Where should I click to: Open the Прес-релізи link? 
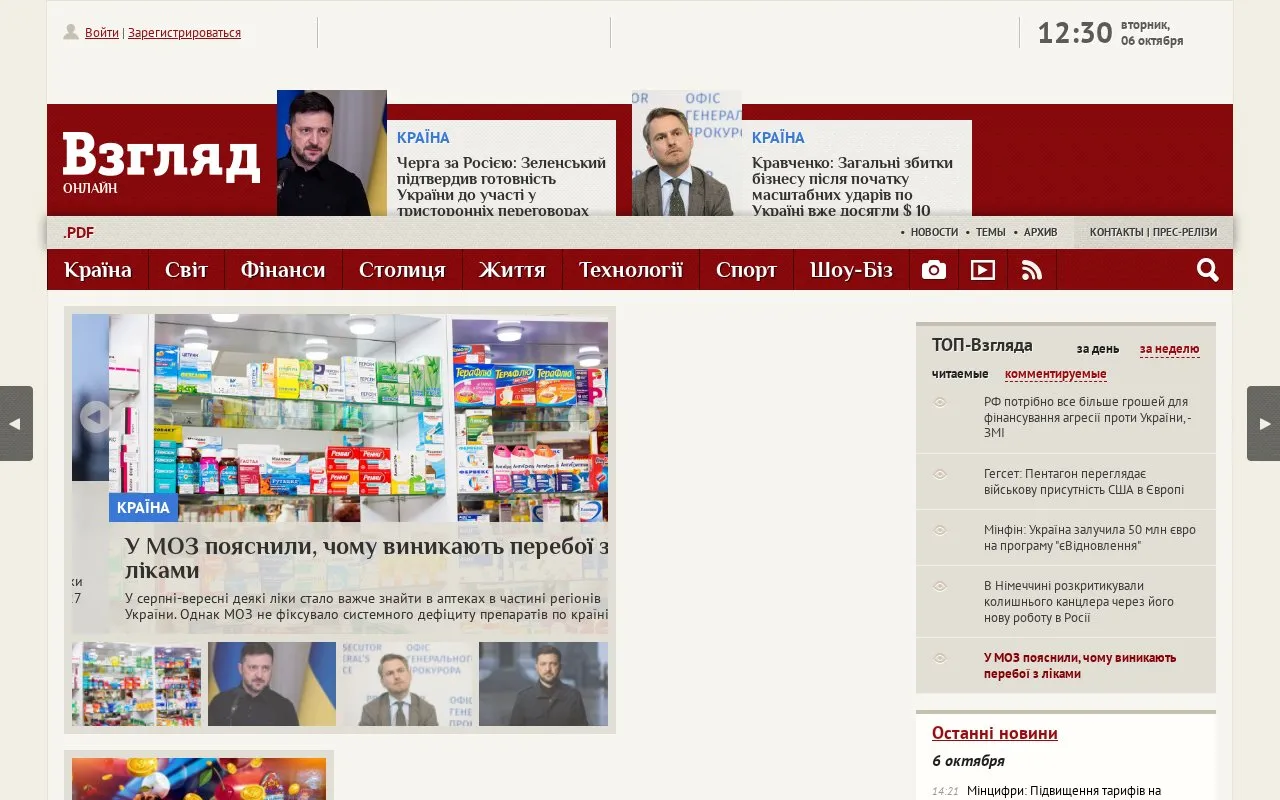click(x=1185, y=232)
